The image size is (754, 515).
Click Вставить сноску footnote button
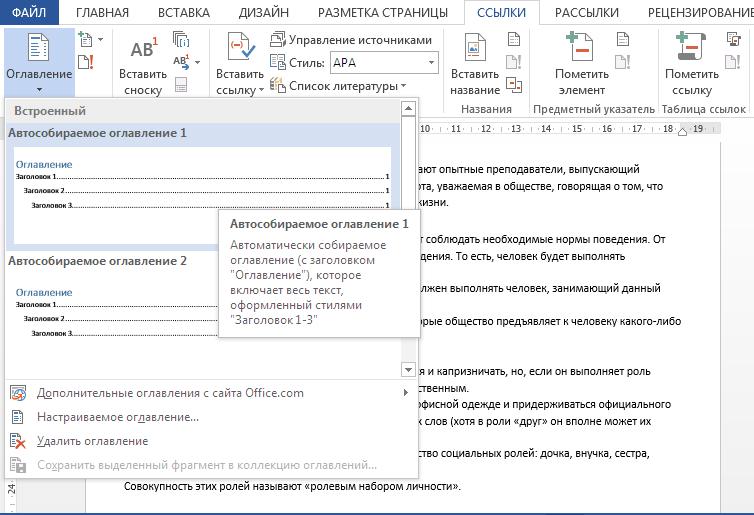coord(142,65)
